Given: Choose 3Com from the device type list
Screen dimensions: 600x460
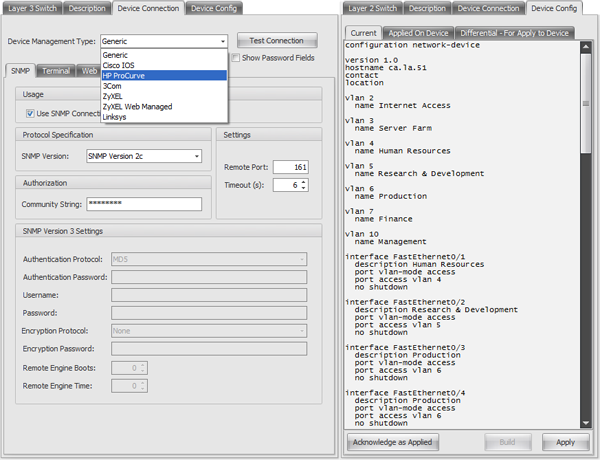Looking at the screenshot, I should pos(113,86).
